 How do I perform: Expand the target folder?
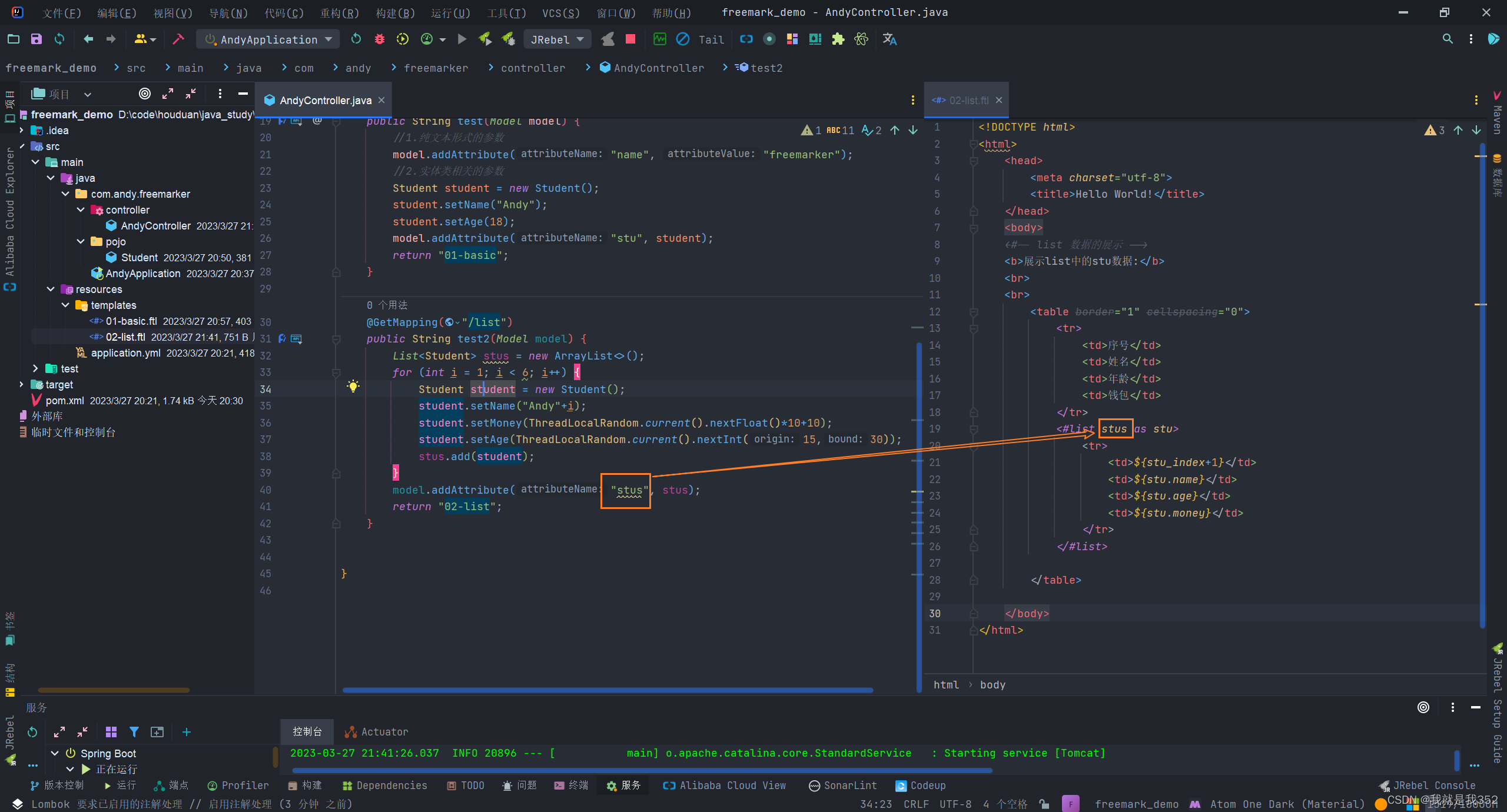click(x=21, y=385)
